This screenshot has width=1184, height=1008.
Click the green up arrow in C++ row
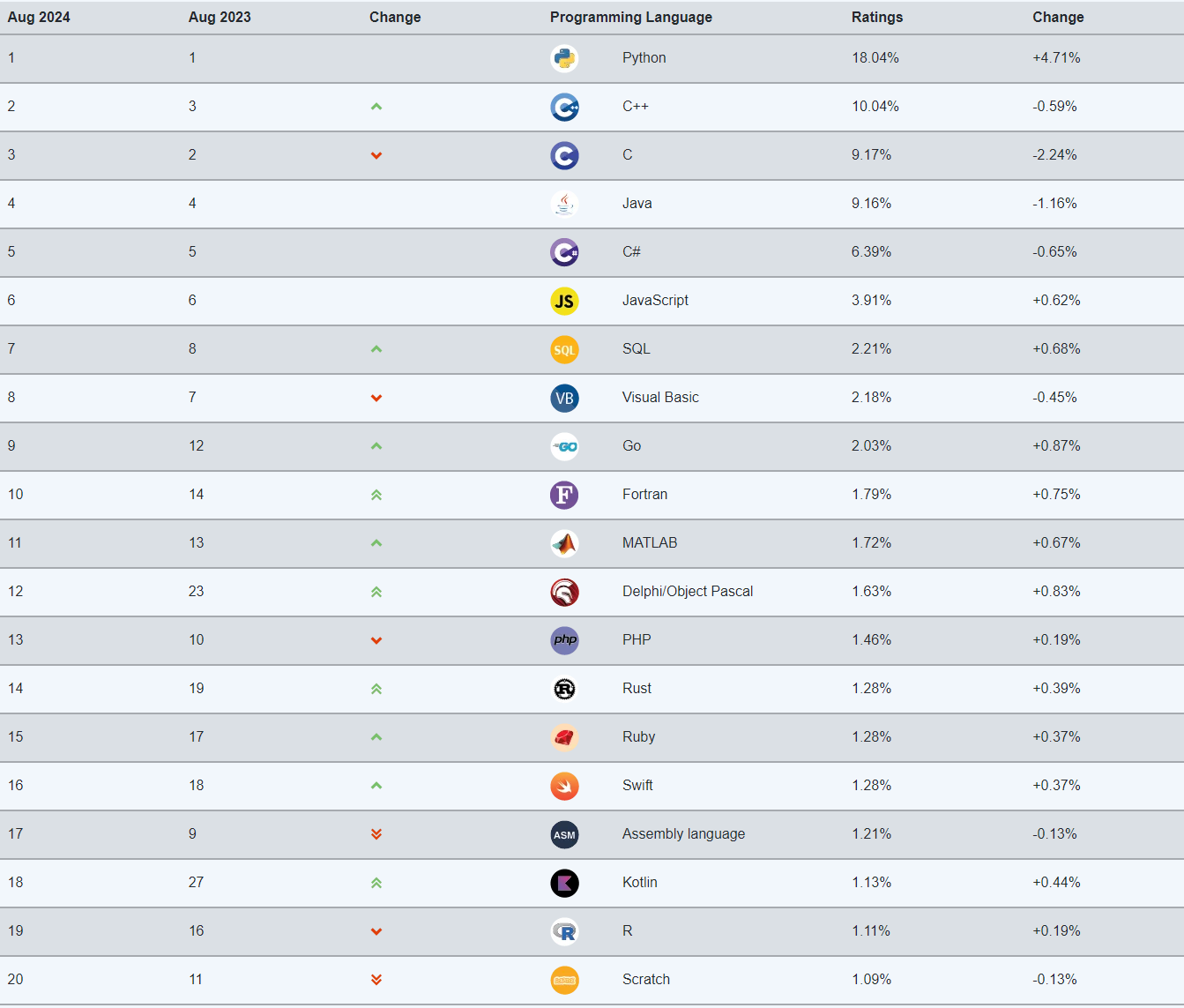[x=376, y=107]
